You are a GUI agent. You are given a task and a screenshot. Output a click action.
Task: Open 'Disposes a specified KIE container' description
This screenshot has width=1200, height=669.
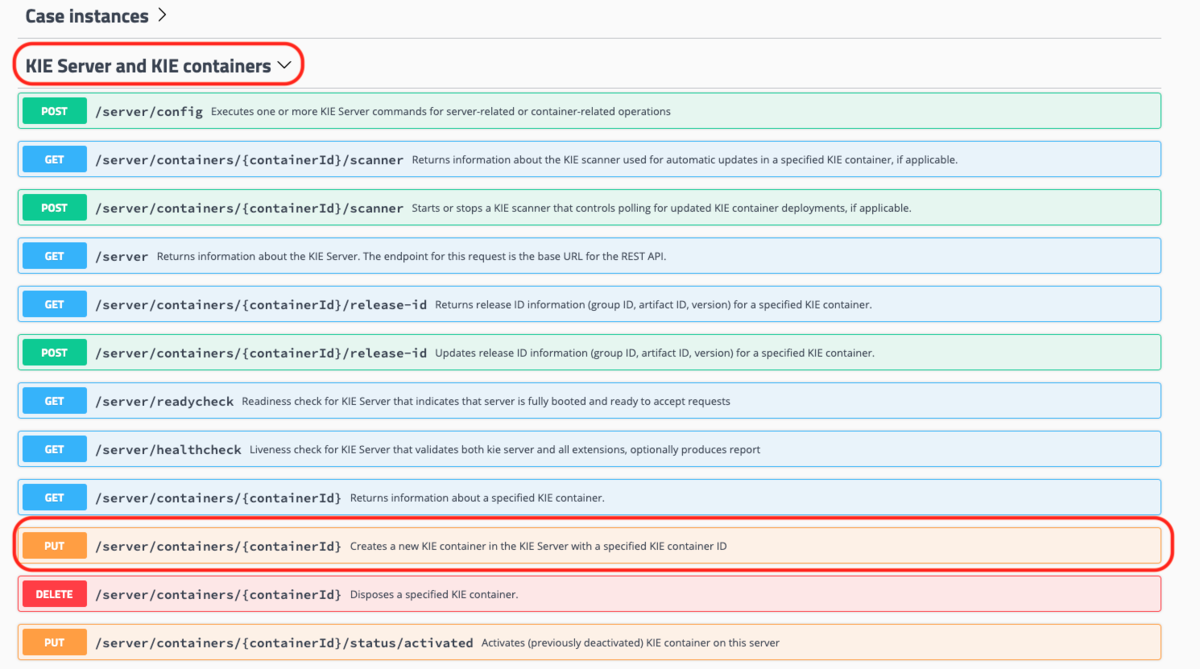point(434,595)
